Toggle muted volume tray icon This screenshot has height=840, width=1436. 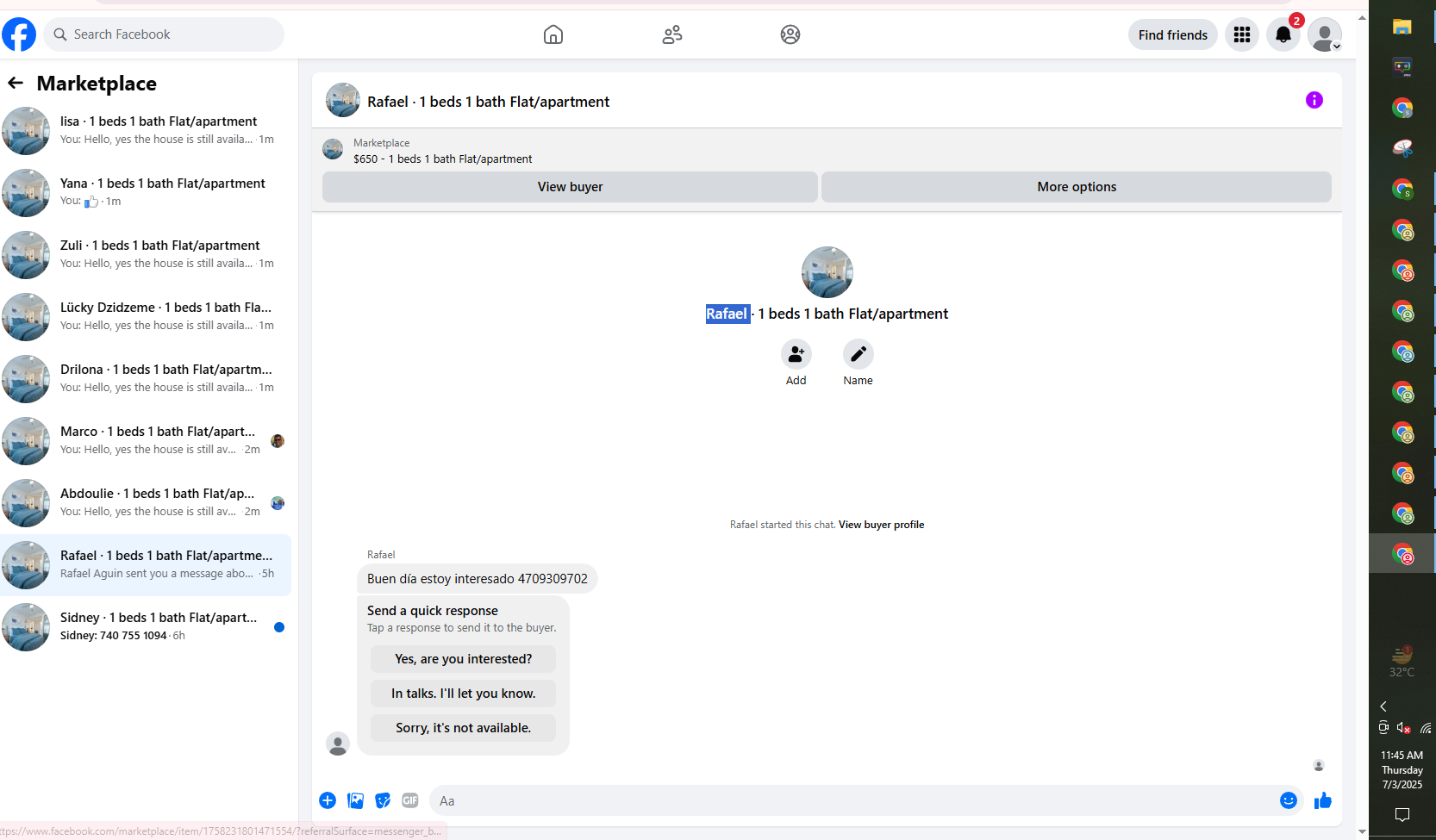coord(1404,728)
